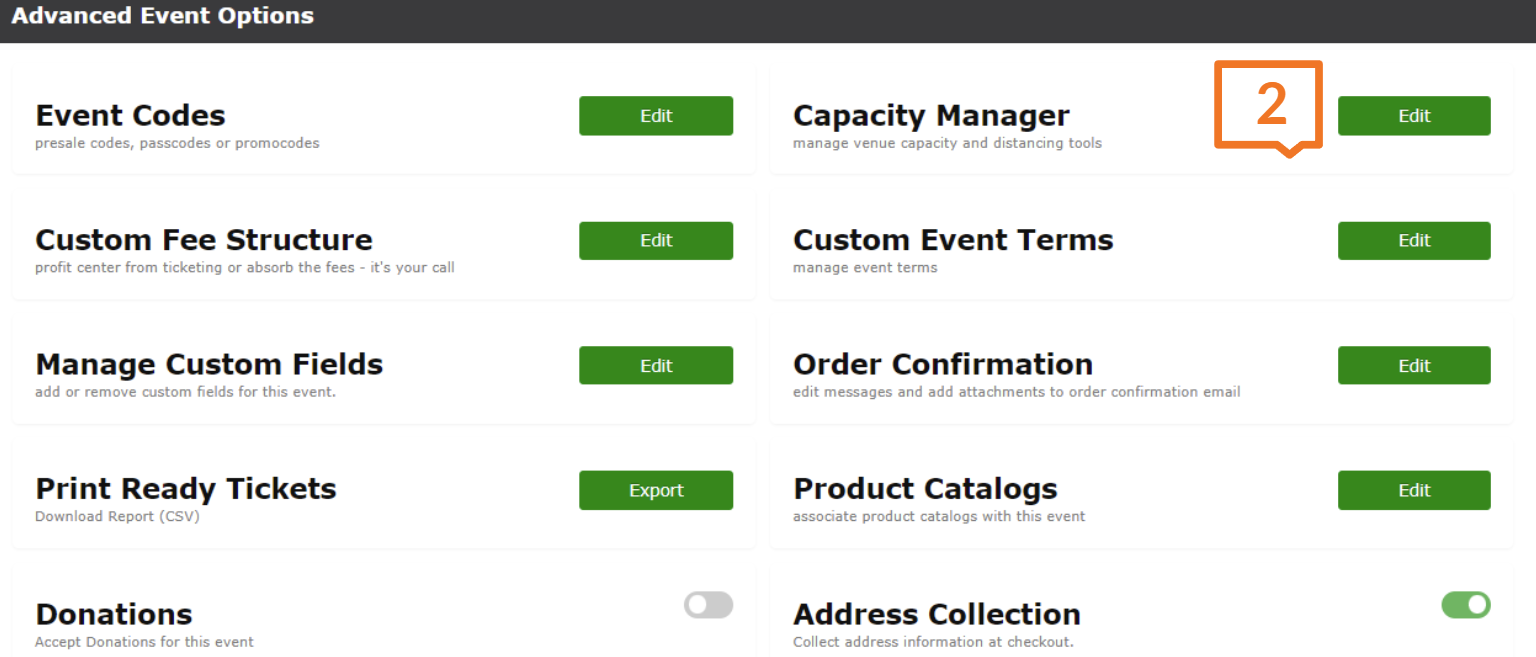Click 'profit center from ticketing' description text
This screenshot has width=1536, height=657.
pyautogui.click(x=245, y=267)
